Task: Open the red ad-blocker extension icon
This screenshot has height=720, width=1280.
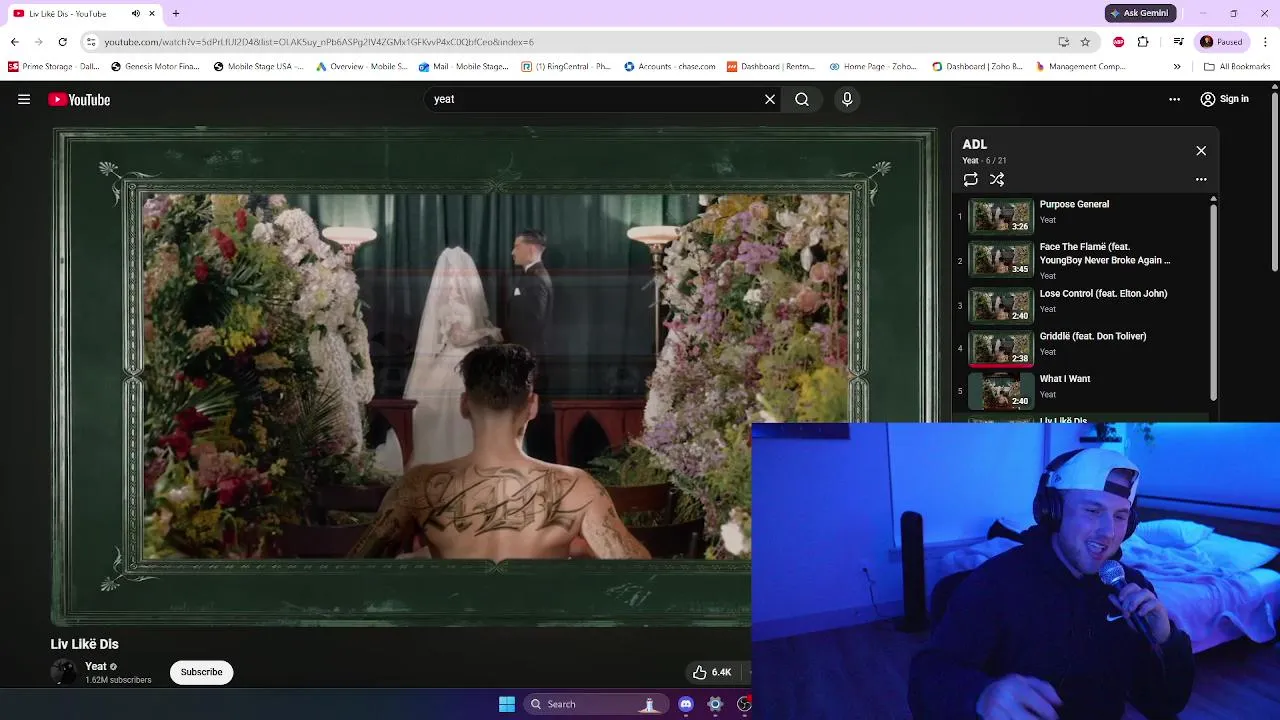Action: point(1118,42)
